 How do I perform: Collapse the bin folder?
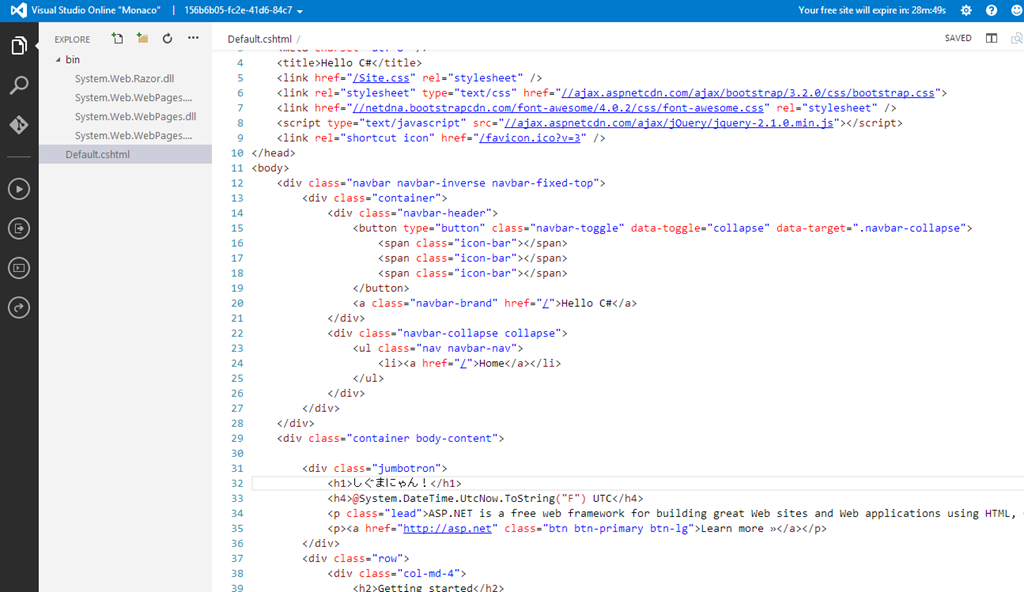(58, 60)
